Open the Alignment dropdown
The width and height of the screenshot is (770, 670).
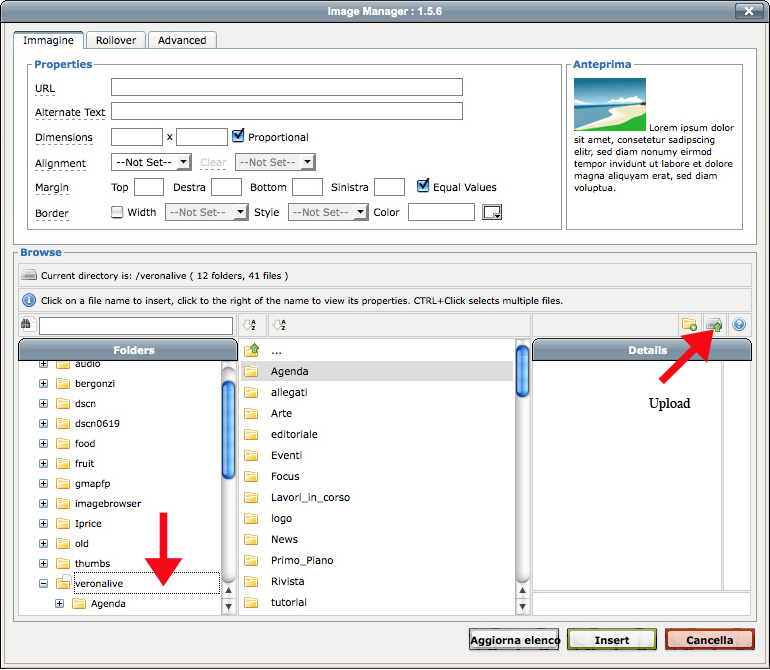tap(151, 162)
